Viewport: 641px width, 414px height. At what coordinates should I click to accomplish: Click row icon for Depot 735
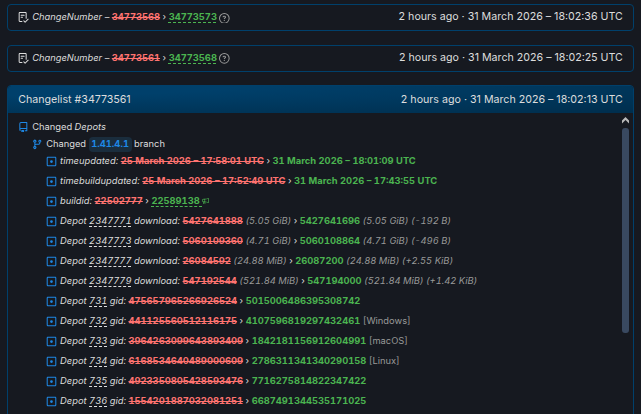click(x=51, y=382)
